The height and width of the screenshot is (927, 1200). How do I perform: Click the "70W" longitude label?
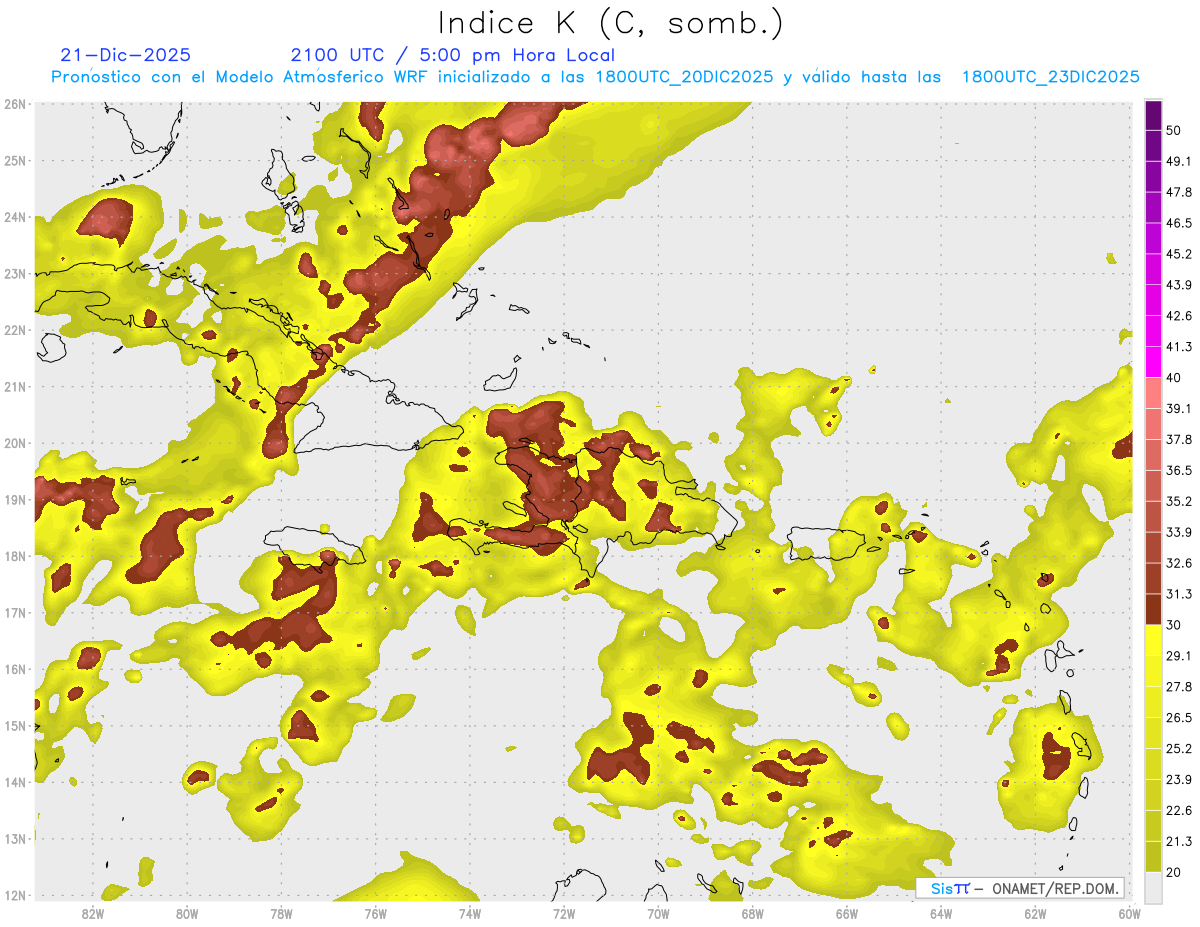coord(658,913)
